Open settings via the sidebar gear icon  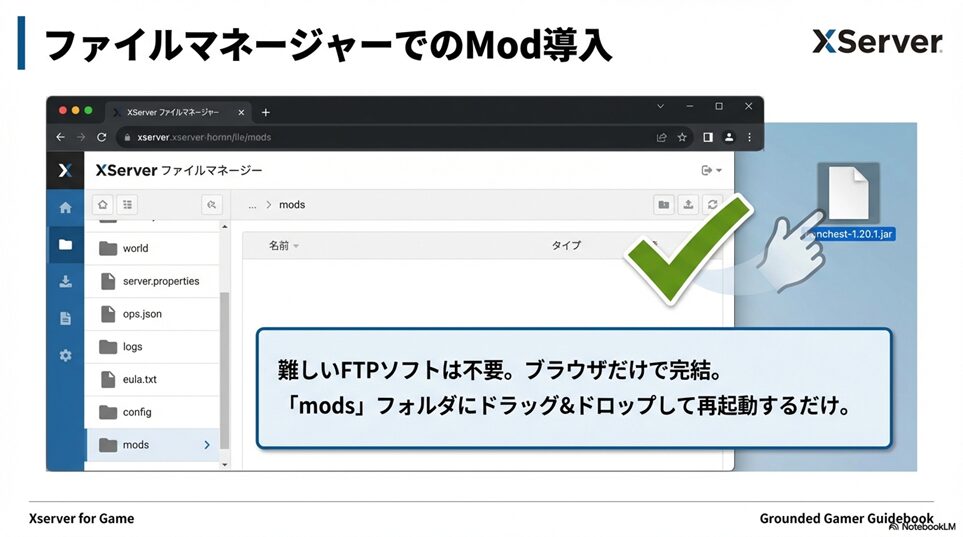click(65, 355)
